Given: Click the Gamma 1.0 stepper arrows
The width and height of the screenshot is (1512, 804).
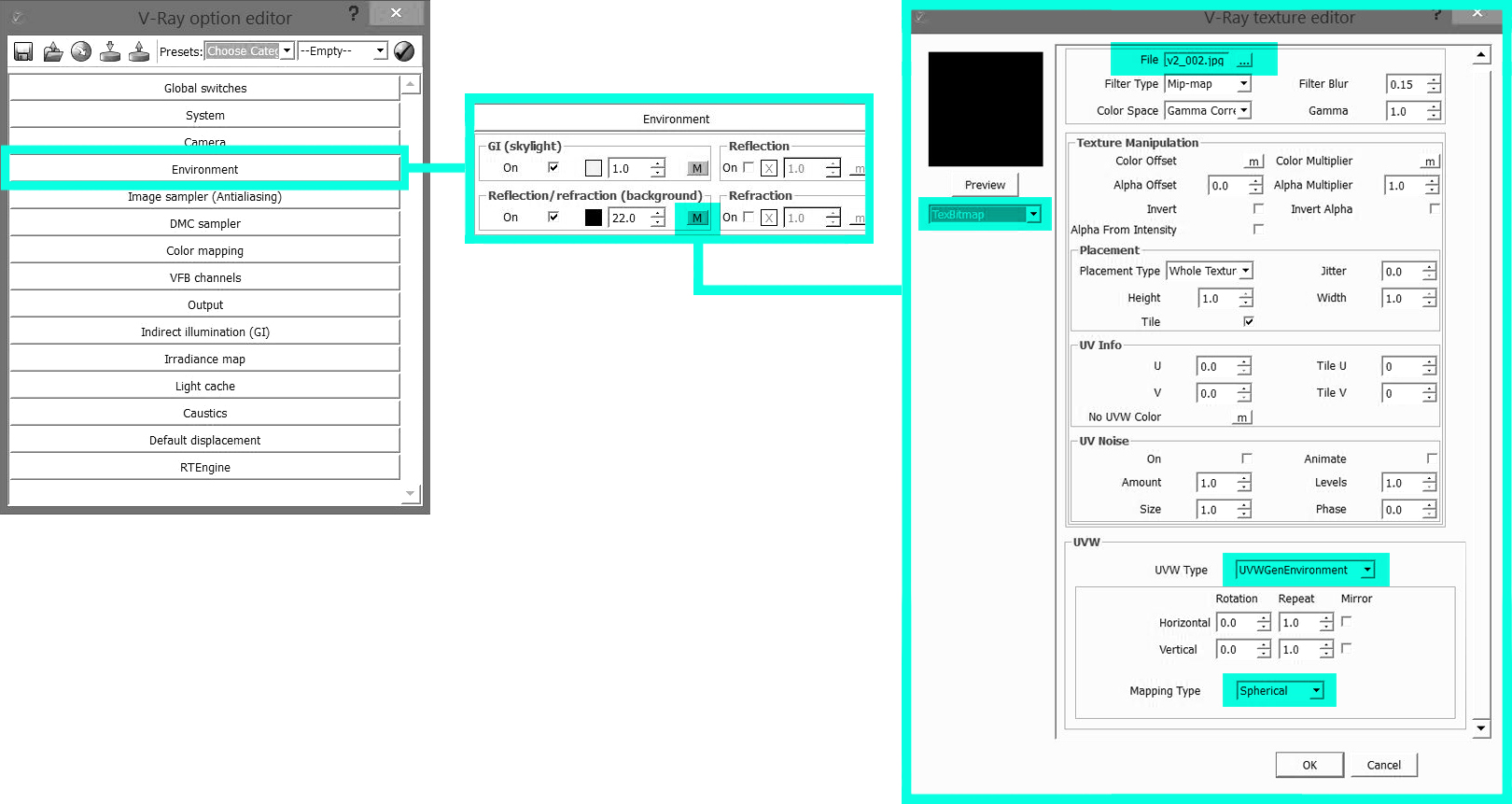Looking at the screenshot, I should 1434,112.
